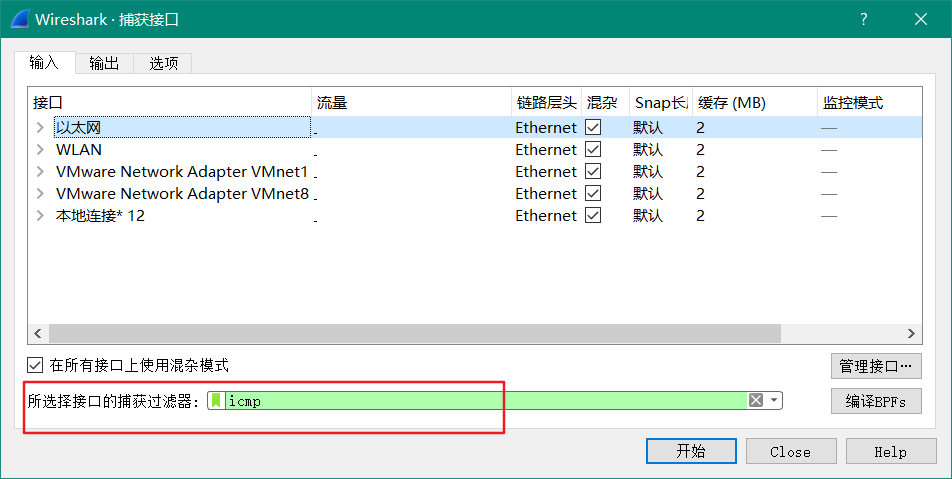Click Ethernet link-layer cell in 以太网 row

pyautogui.click(x=546, y=127)
